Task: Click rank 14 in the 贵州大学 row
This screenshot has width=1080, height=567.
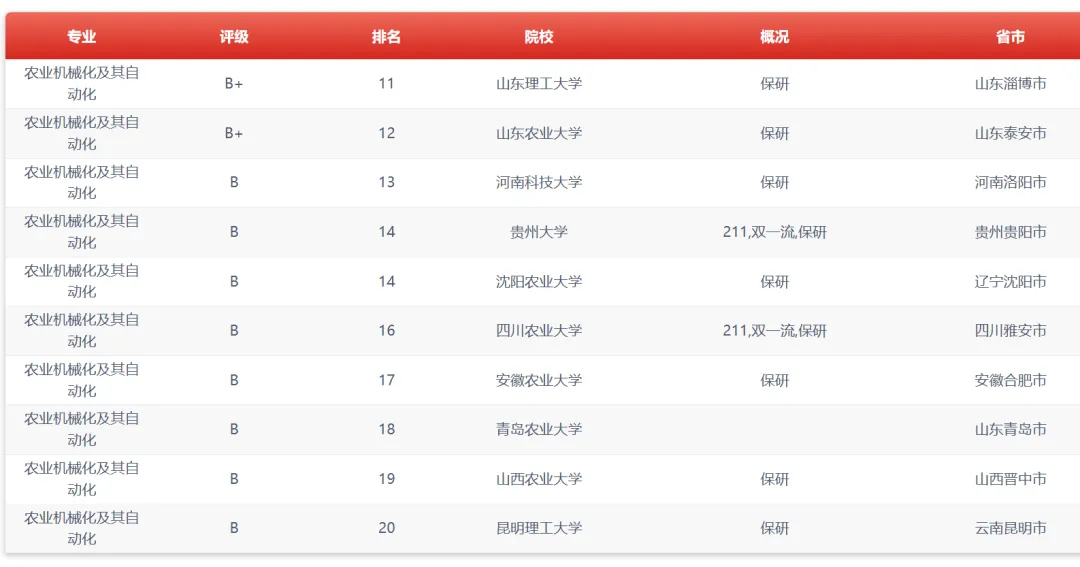Action: click(386, 231)
